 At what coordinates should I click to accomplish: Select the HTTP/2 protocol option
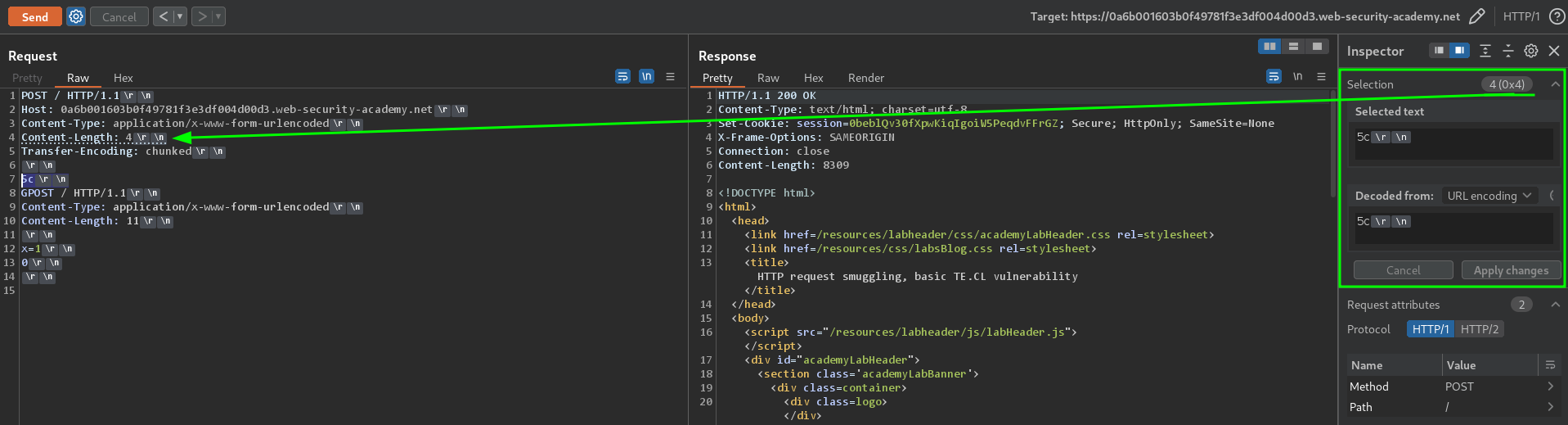[1479, 329]
